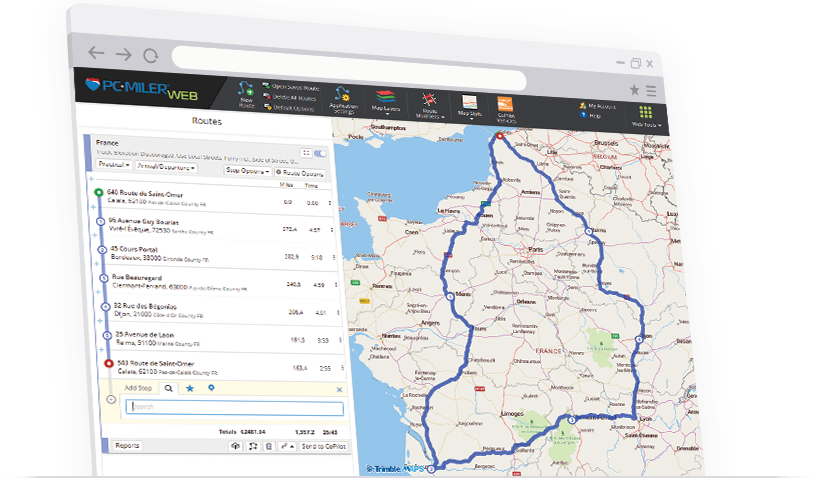Open Default Options
Screen dimensions: 823x488
289,108
